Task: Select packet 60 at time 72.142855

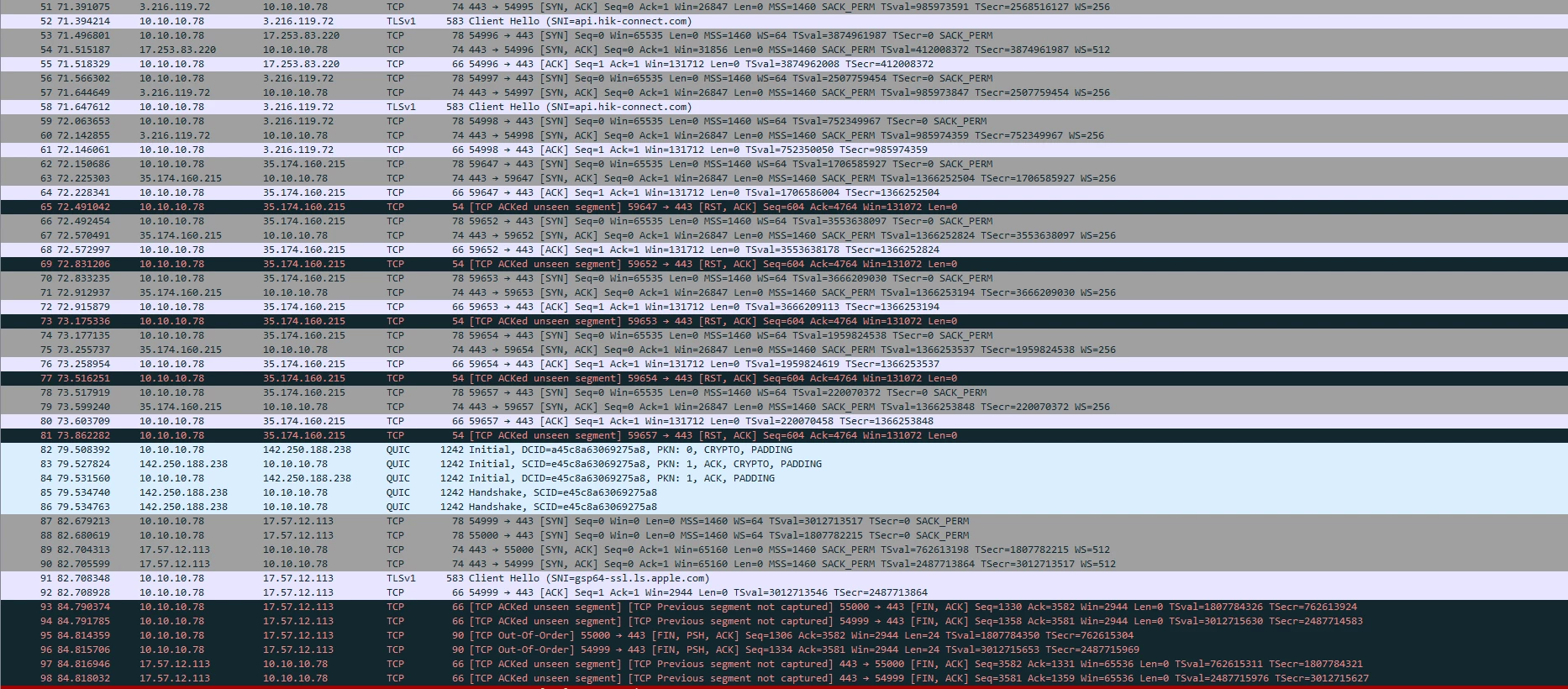Action: click(784, 135)
